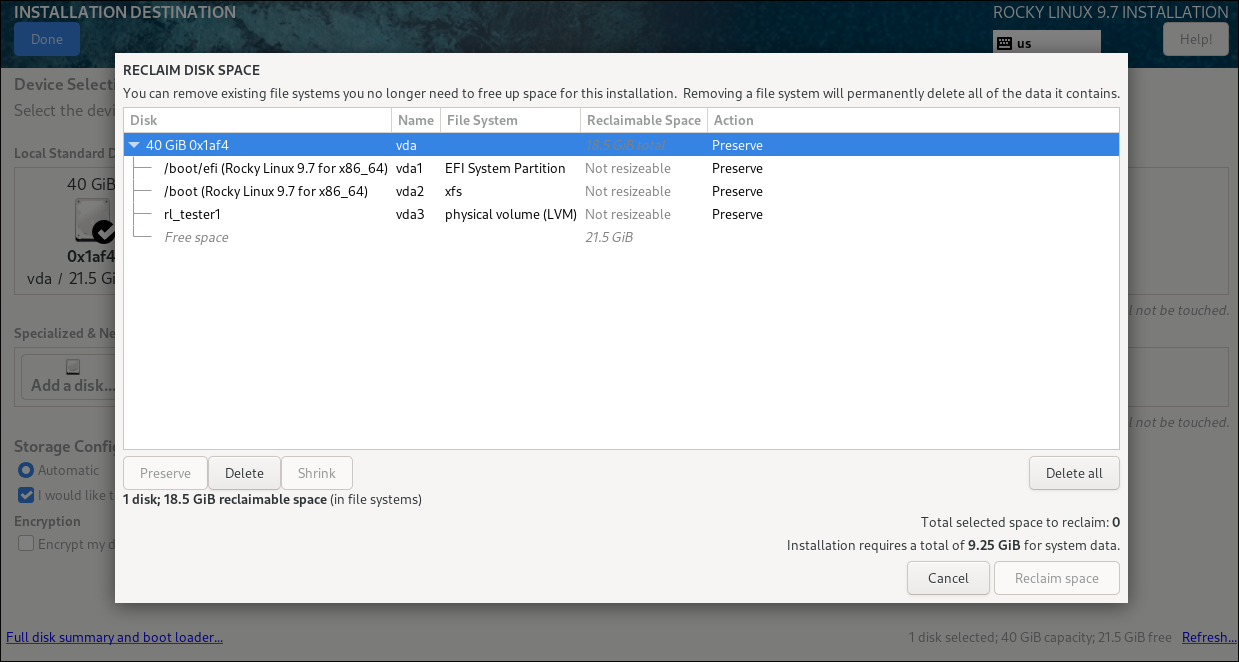The image size is (1239, 662).
Task: Click the Preserve button below the list
Action: point(165,473)
